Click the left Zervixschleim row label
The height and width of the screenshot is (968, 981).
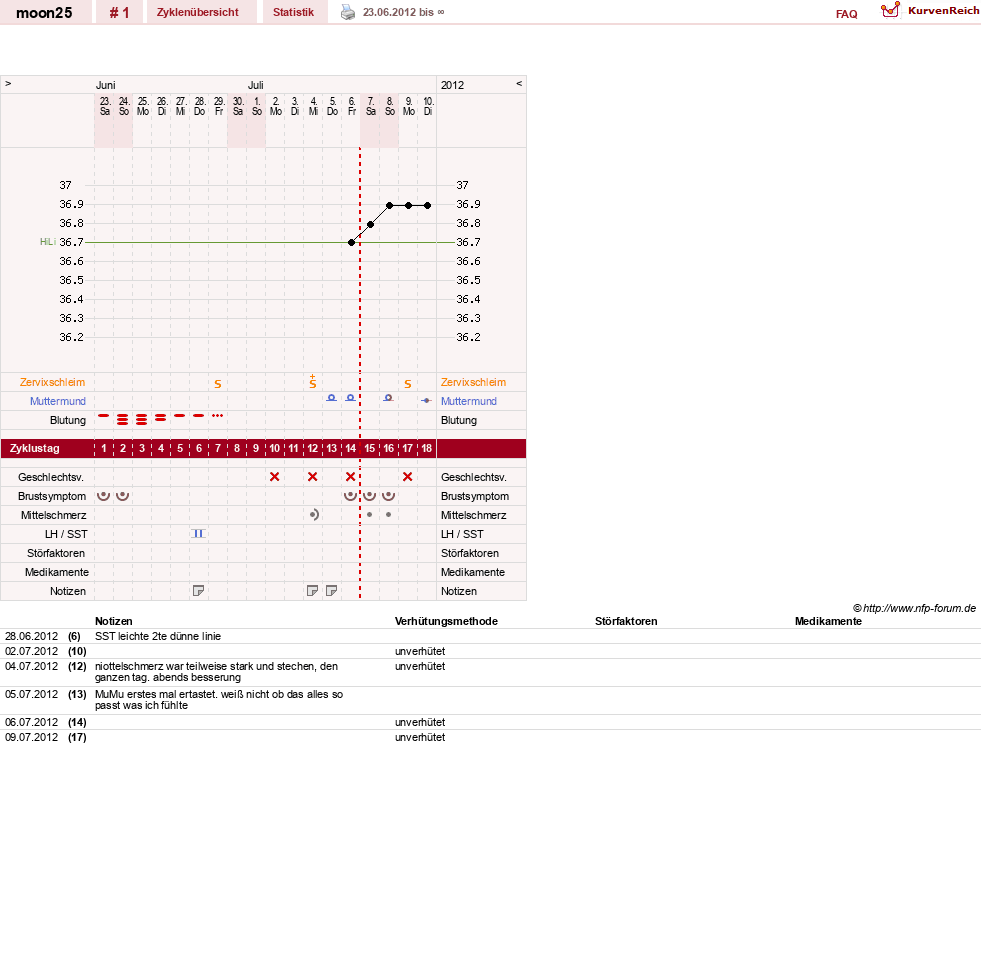(52, 382)
